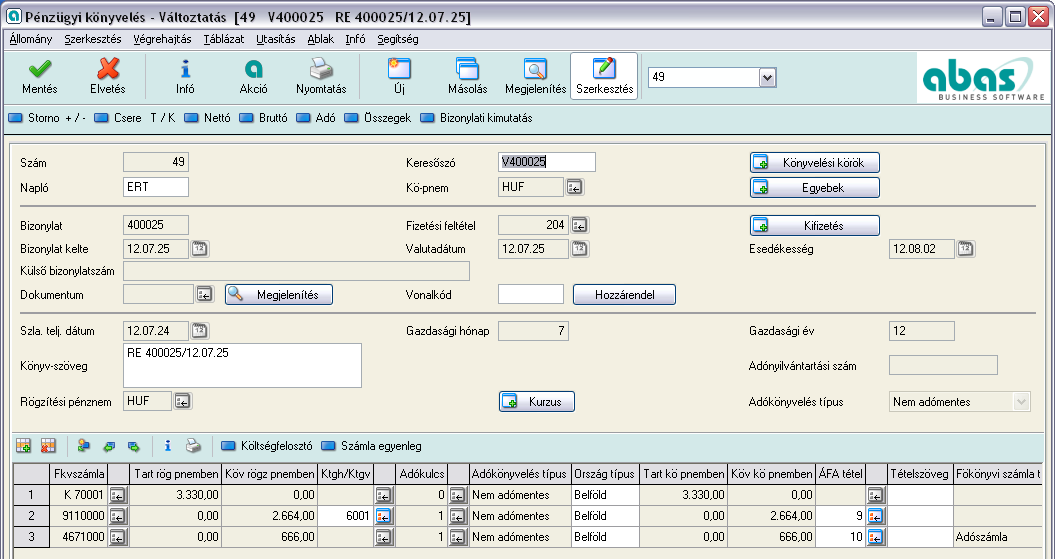Copy record with Másolás icon
Screen dimensions: 1055x559
468,69
